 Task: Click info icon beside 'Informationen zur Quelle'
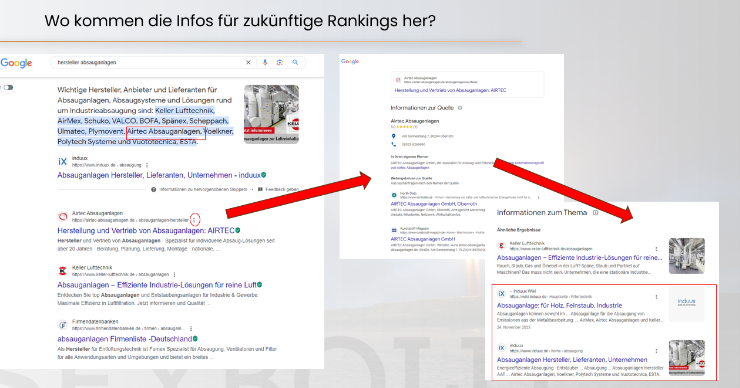[x=460, y=108]
